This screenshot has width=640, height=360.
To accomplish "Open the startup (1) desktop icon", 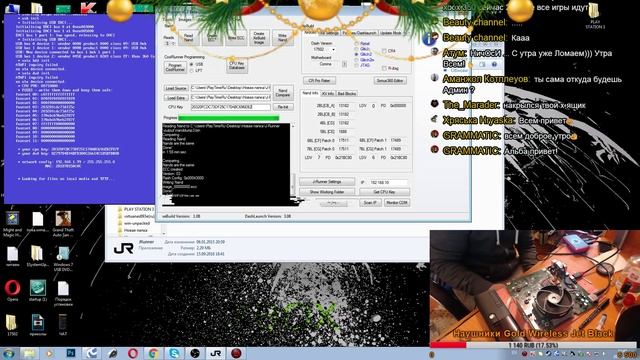I will (x=38, y=291).
